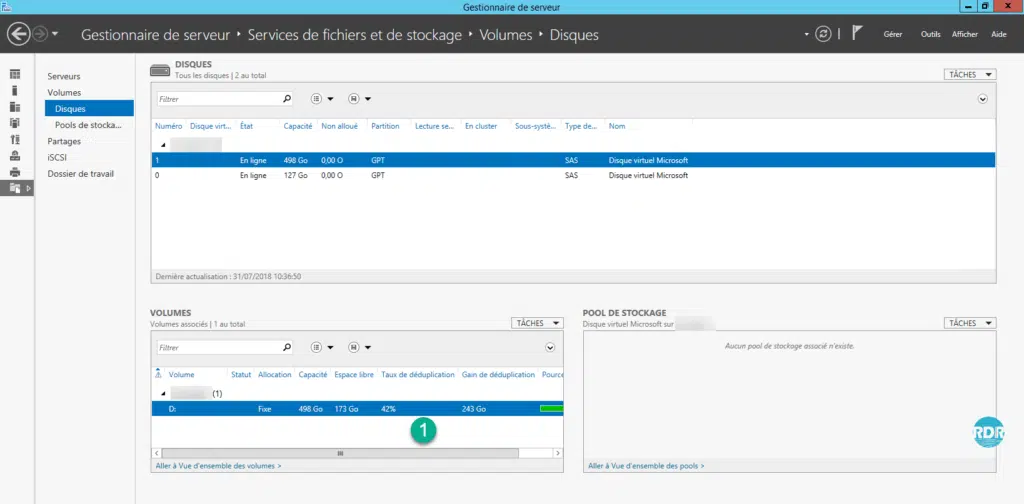
Task: Open the Disques TÂCHES dropdown
Action: (x=970, y=74)
